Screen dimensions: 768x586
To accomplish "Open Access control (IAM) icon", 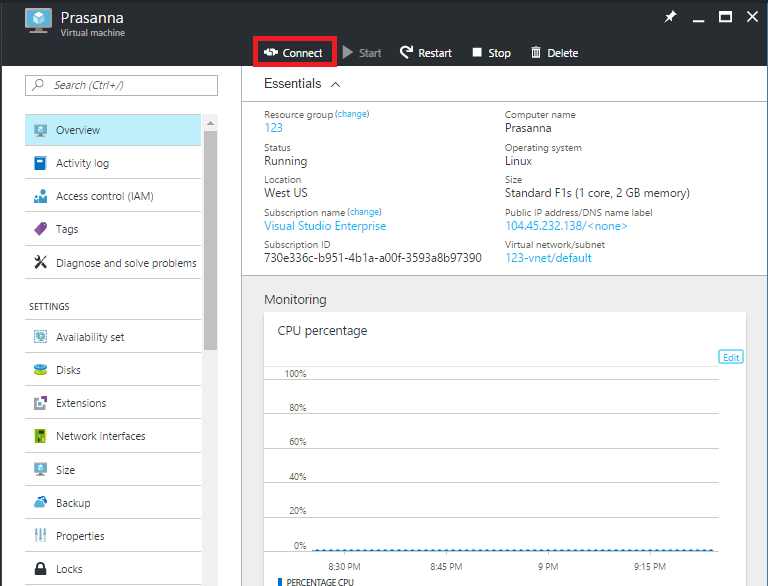I will [40, 196].
